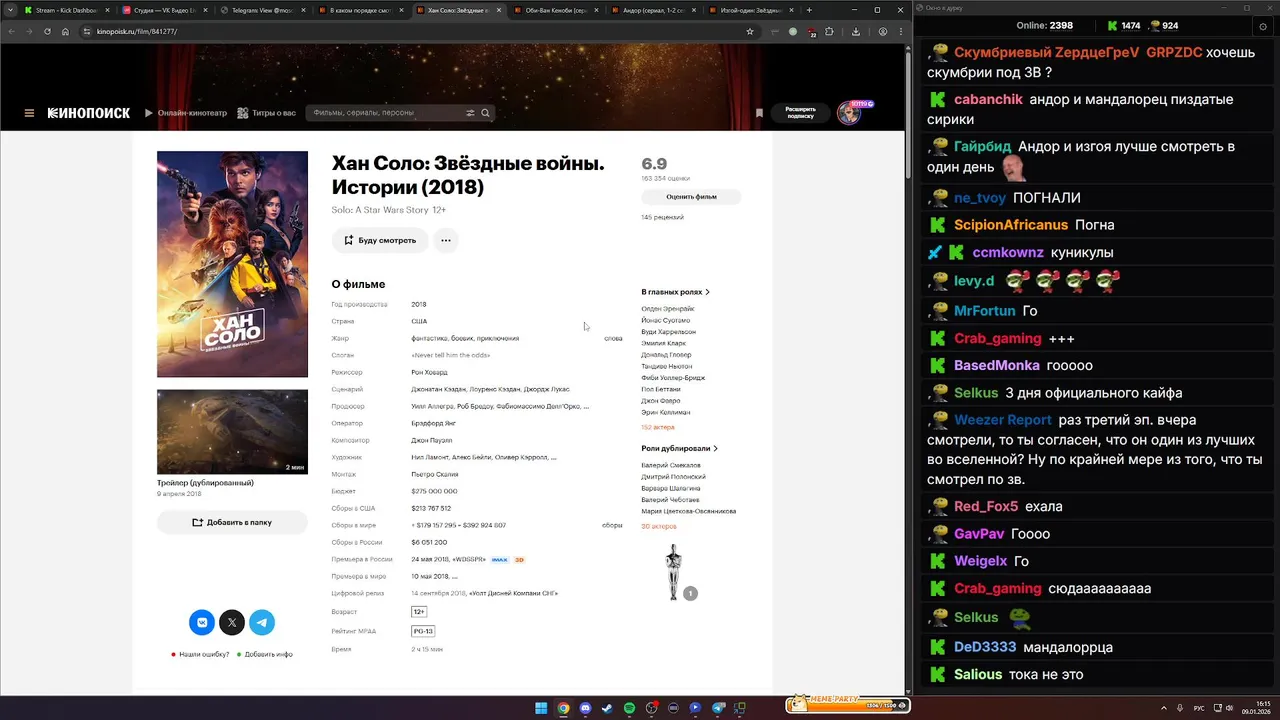Open the user profile avatar
Image resolution: width=1280 pixels, height=720 pixels.
pos(849,113)
